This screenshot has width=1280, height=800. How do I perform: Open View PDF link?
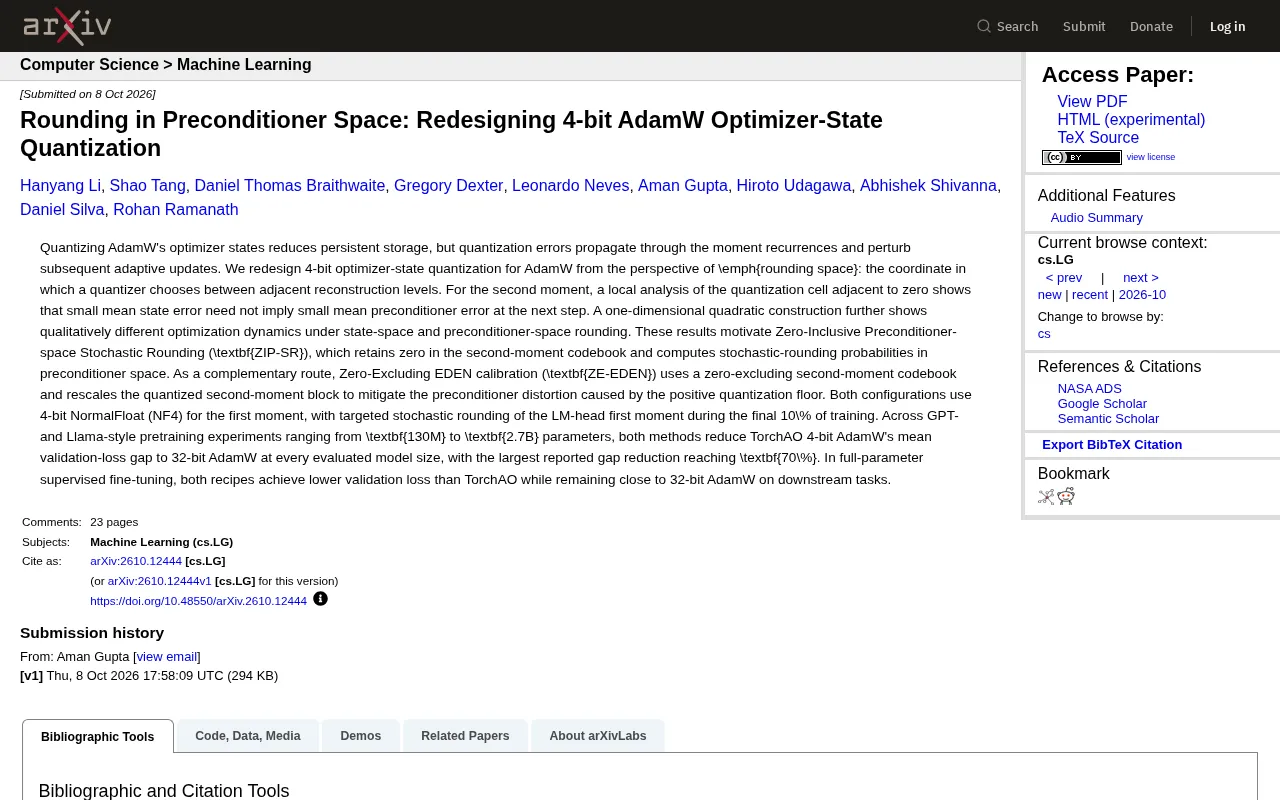coord(1092,102)
